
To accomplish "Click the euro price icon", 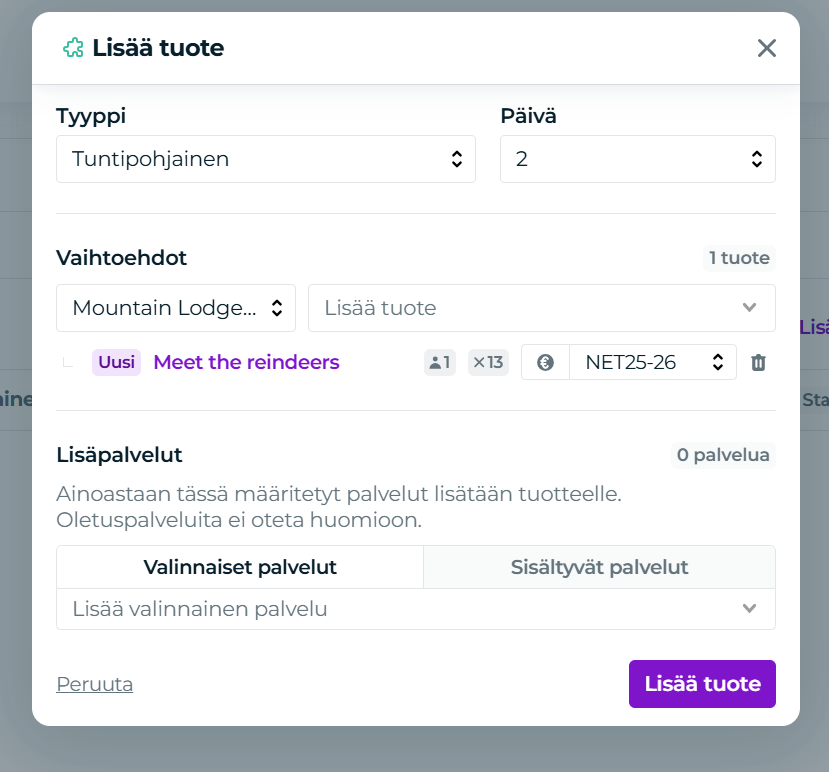I will pos(545,362).
